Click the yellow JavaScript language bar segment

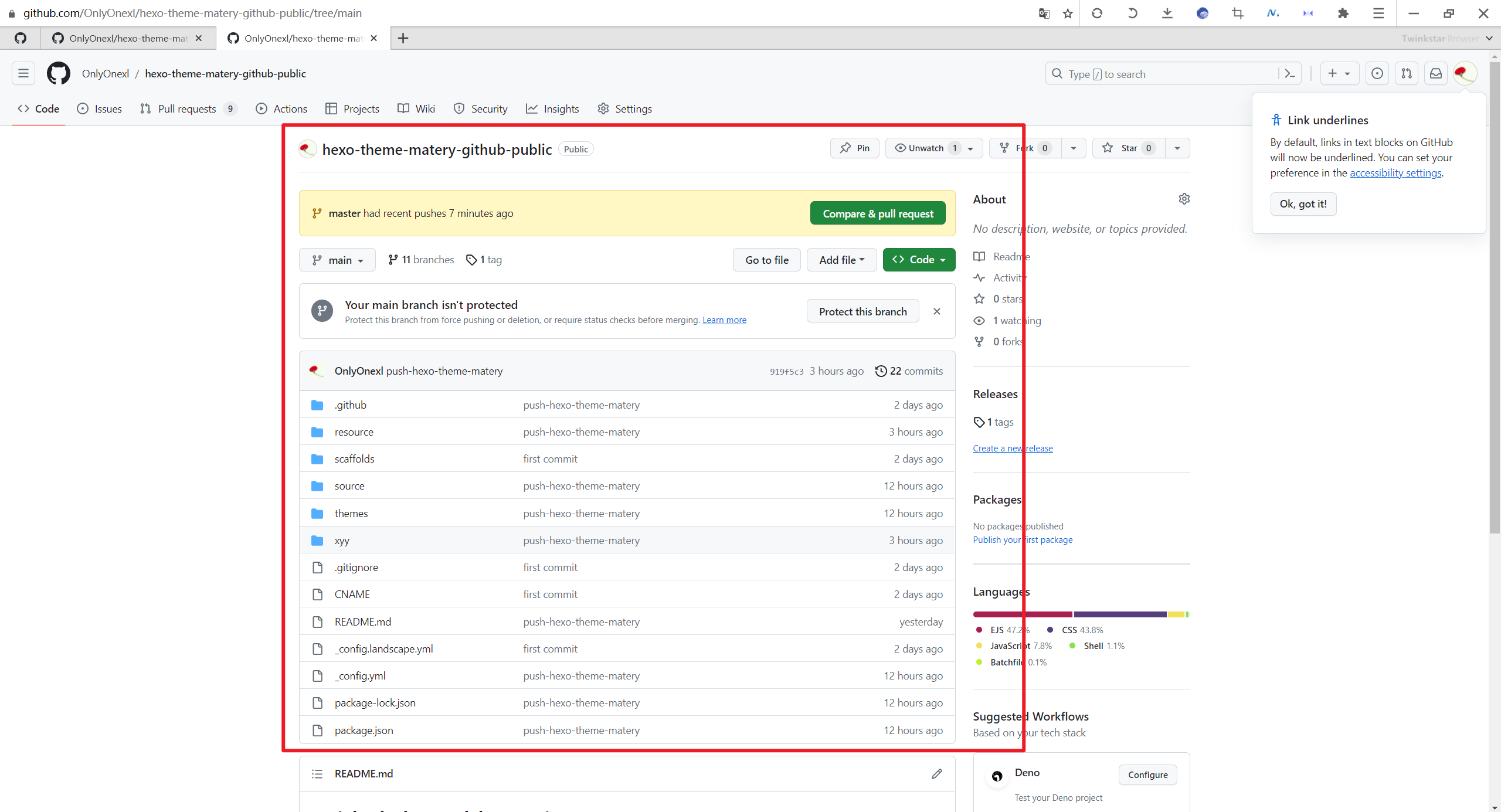[1176, 614]
